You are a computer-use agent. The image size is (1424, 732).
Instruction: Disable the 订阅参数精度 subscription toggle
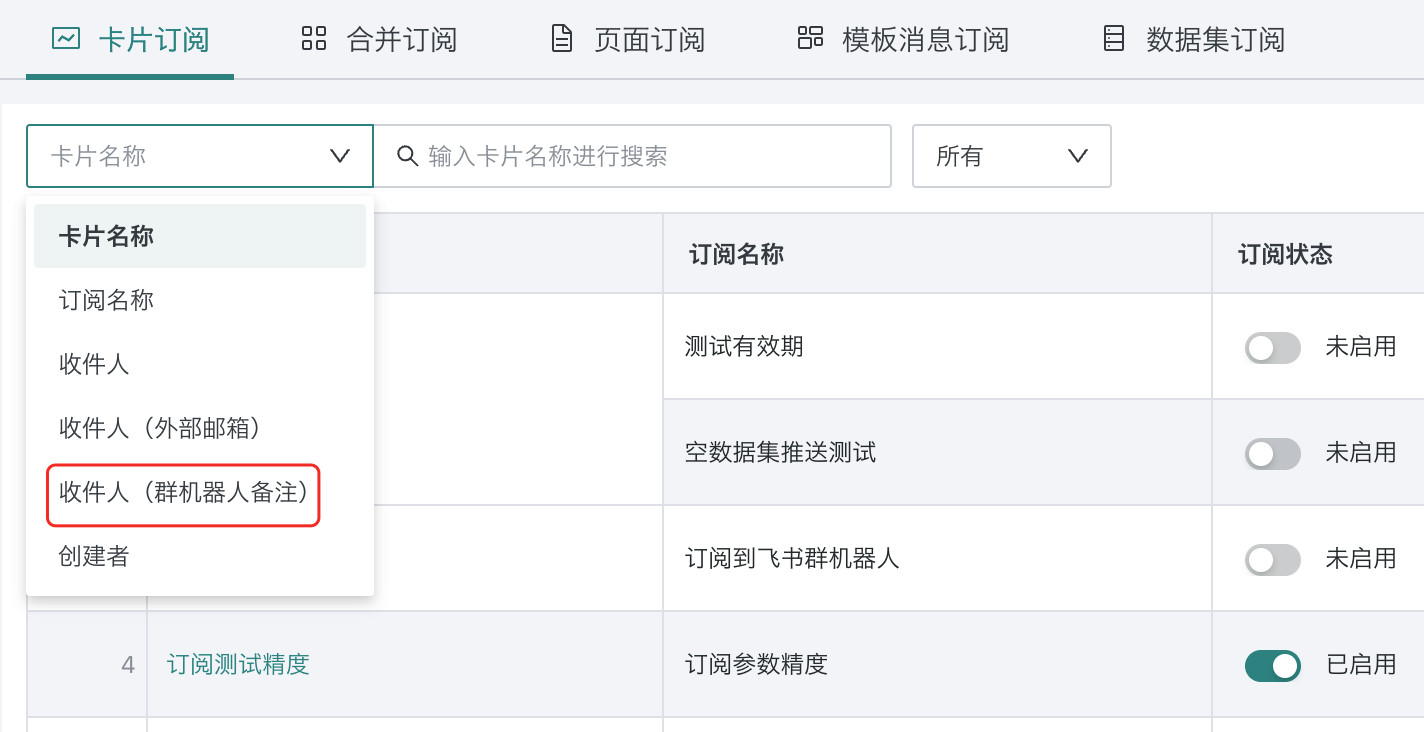[1272, 666]
